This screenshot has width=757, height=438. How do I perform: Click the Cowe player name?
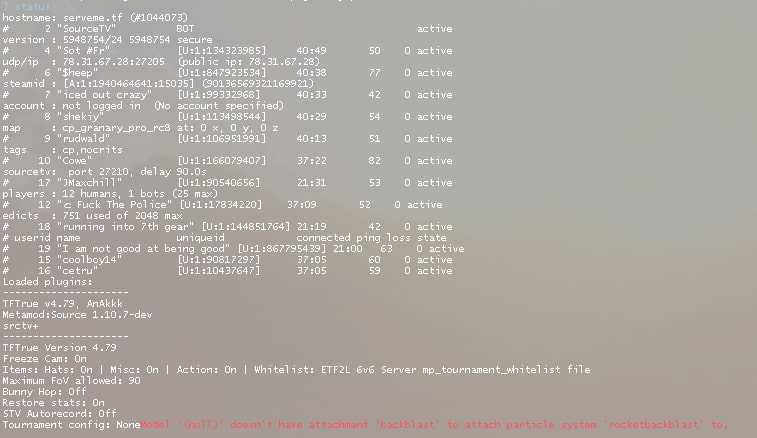click(74, 161)
